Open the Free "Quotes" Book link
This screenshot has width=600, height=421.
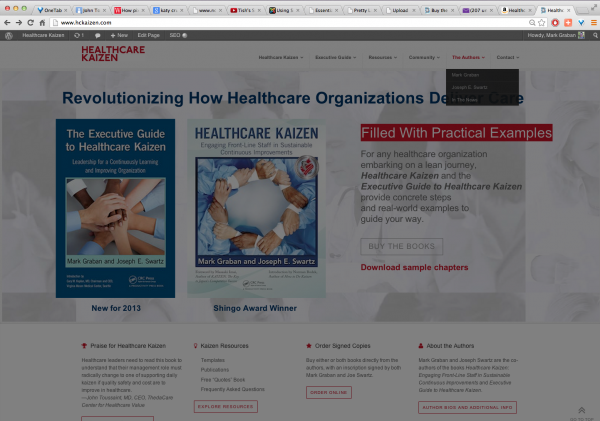(x=223, y=380)
